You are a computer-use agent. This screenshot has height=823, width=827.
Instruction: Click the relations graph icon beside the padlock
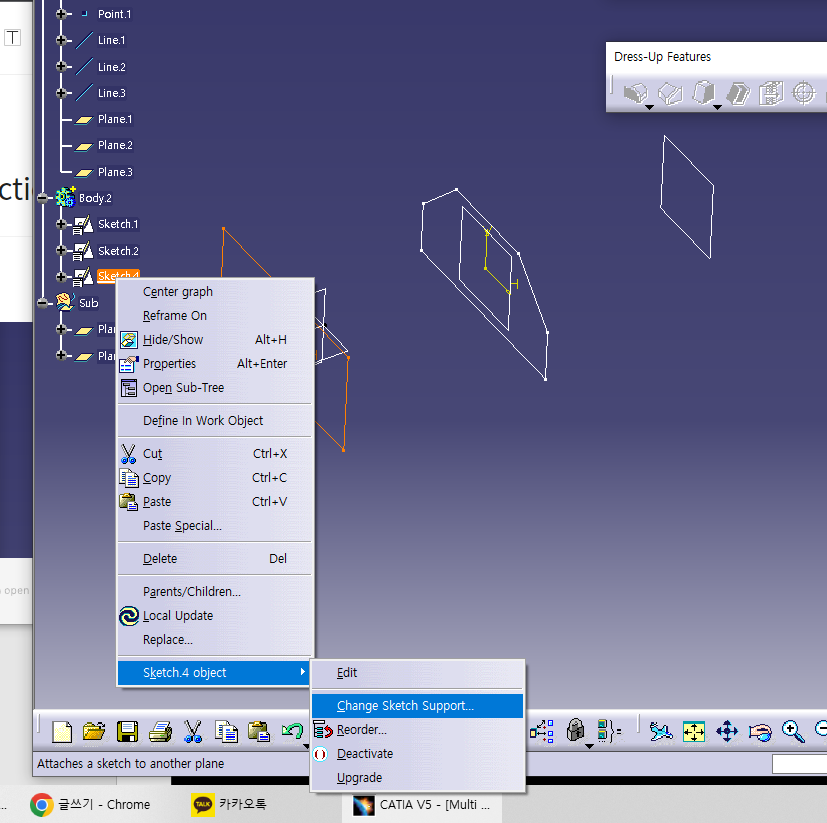coord(542,732)
